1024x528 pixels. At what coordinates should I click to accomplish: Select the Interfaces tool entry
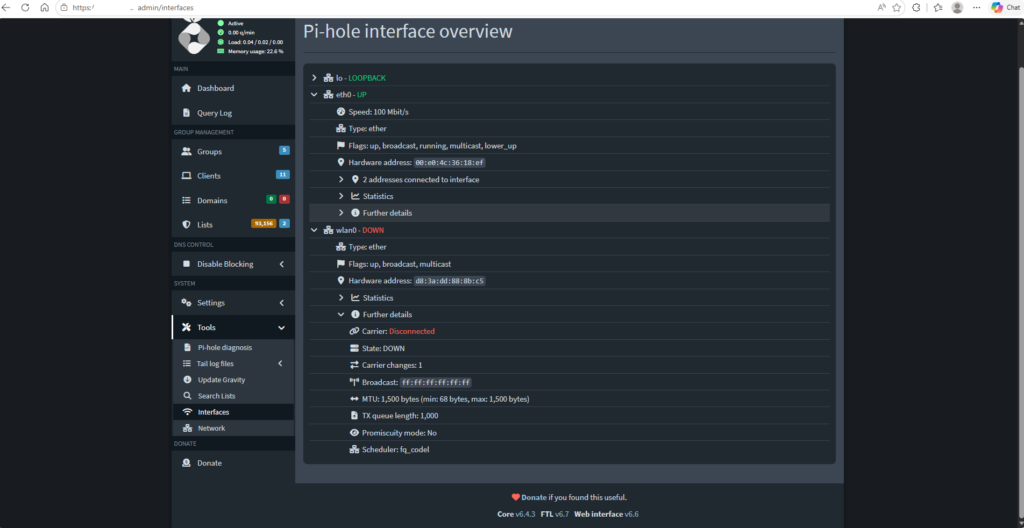232,412
